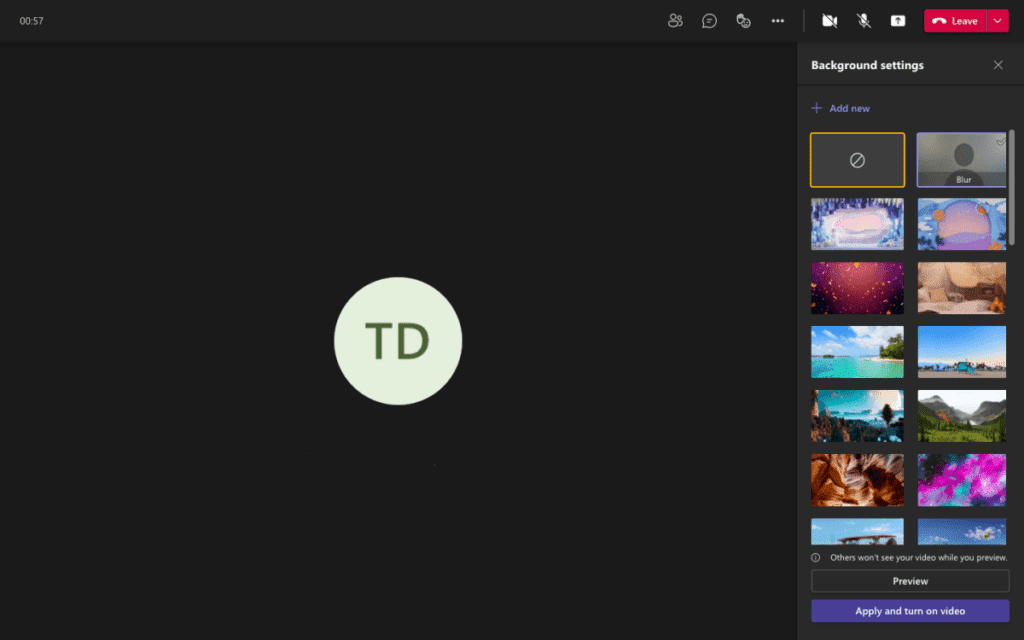Choose the tropical beach background thumbnail
Image resolution: width=1024 pixels, height=640 pixels.
coord(857,352)
